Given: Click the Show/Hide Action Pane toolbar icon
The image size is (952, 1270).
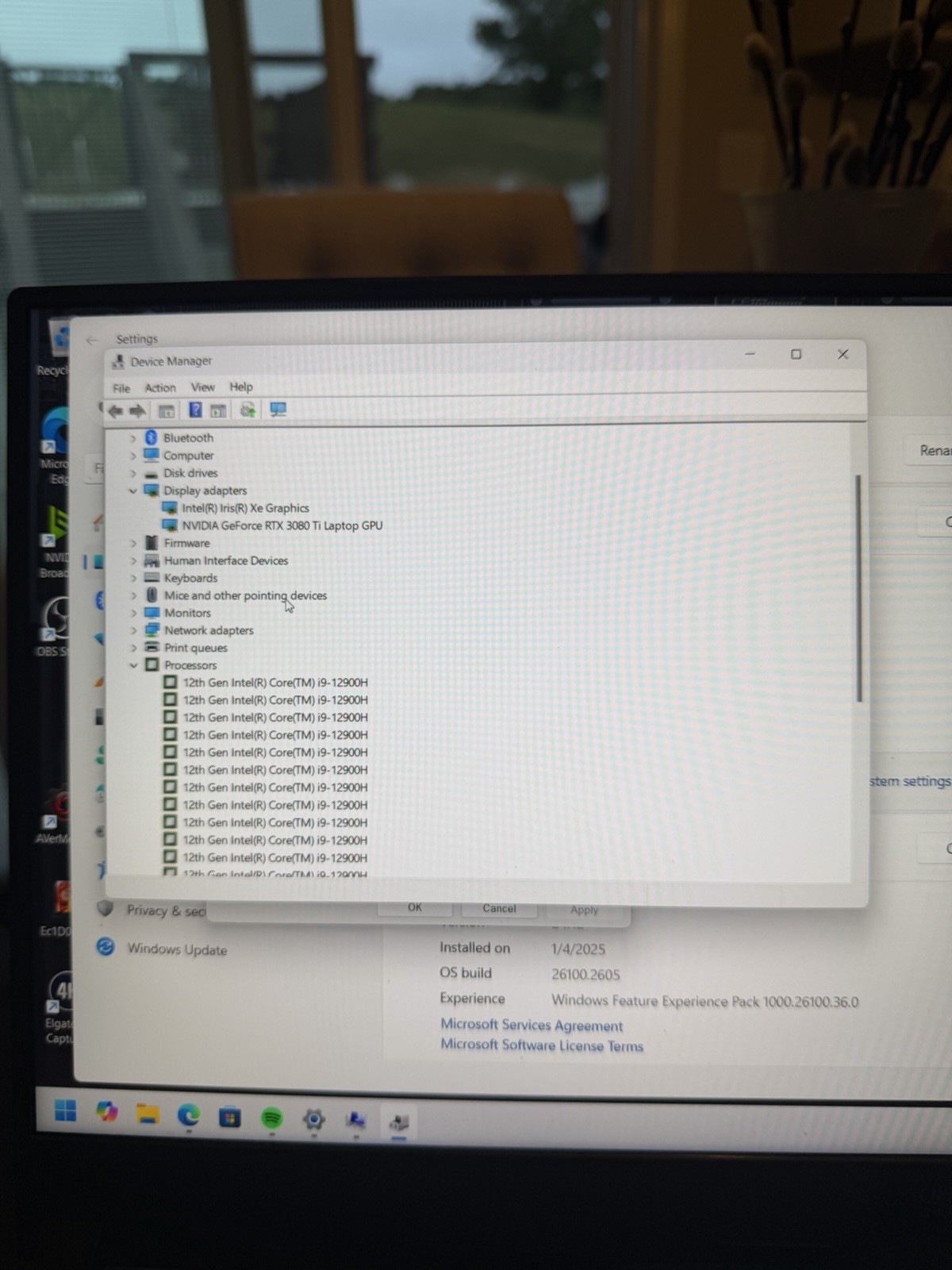Looking at the screenshot, I should coord(218,410).
